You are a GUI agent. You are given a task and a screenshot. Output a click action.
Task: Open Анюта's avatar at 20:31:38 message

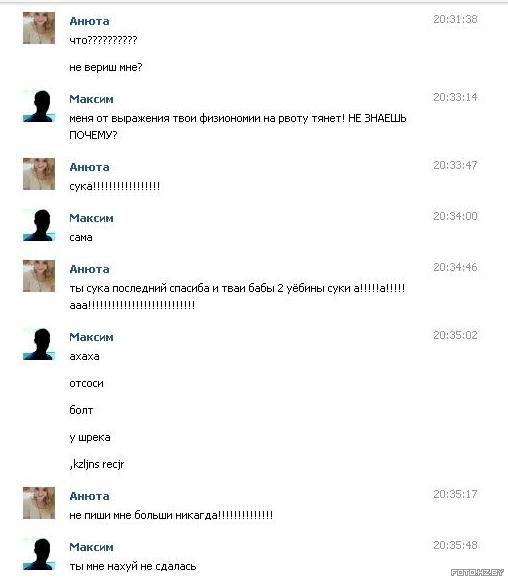[39, 28]
